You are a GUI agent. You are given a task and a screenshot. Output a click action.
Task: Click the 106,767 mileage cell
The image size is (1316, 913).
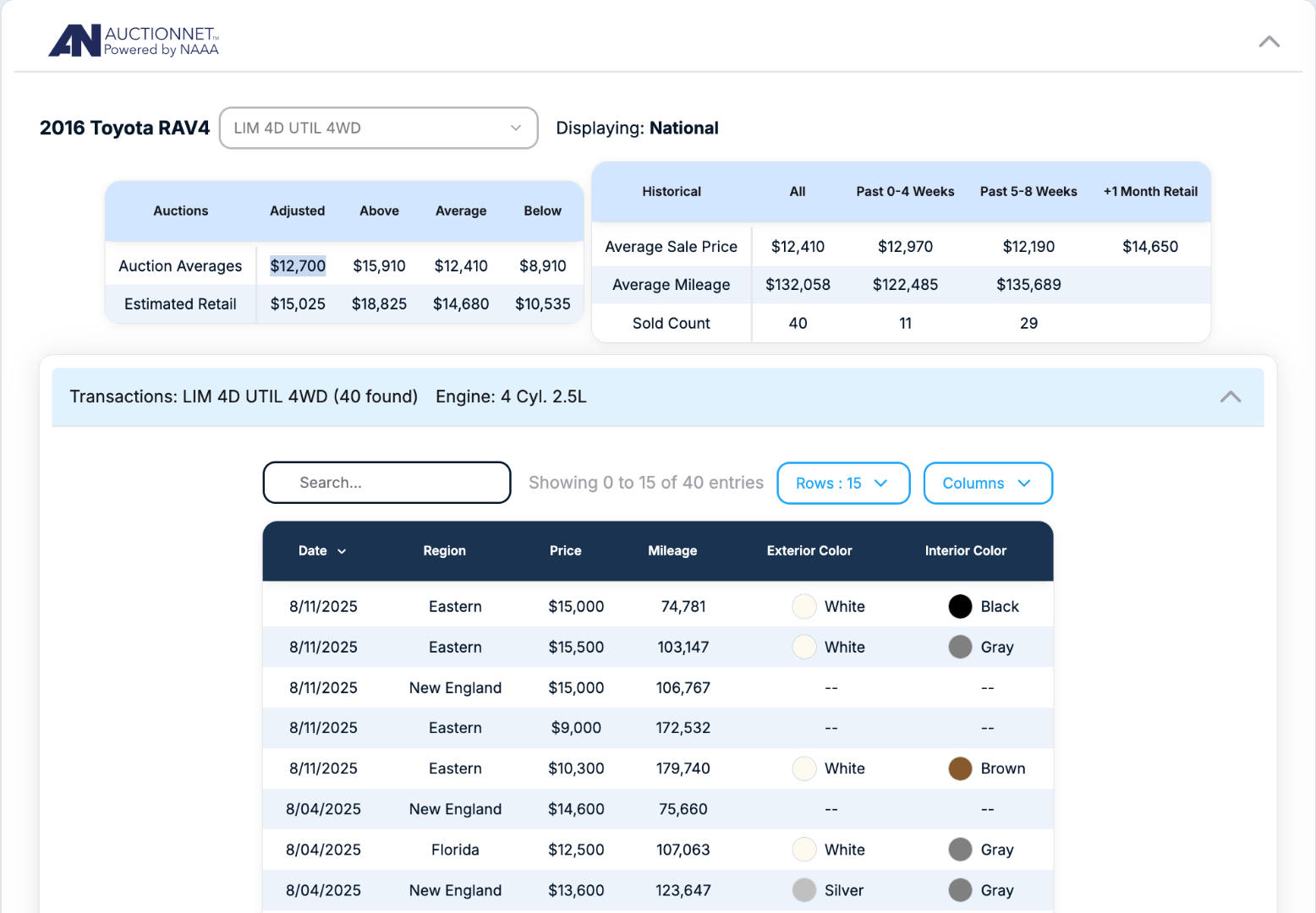click(x=683, y=687)
